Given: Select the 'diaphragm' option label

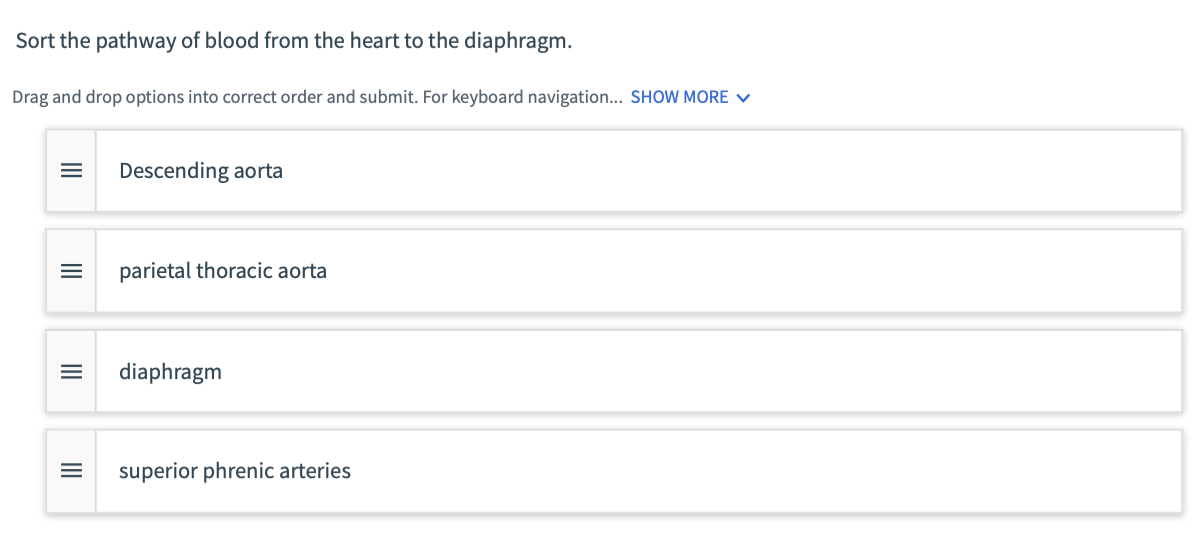Looking at the screenshot, I should click(170, 372).
